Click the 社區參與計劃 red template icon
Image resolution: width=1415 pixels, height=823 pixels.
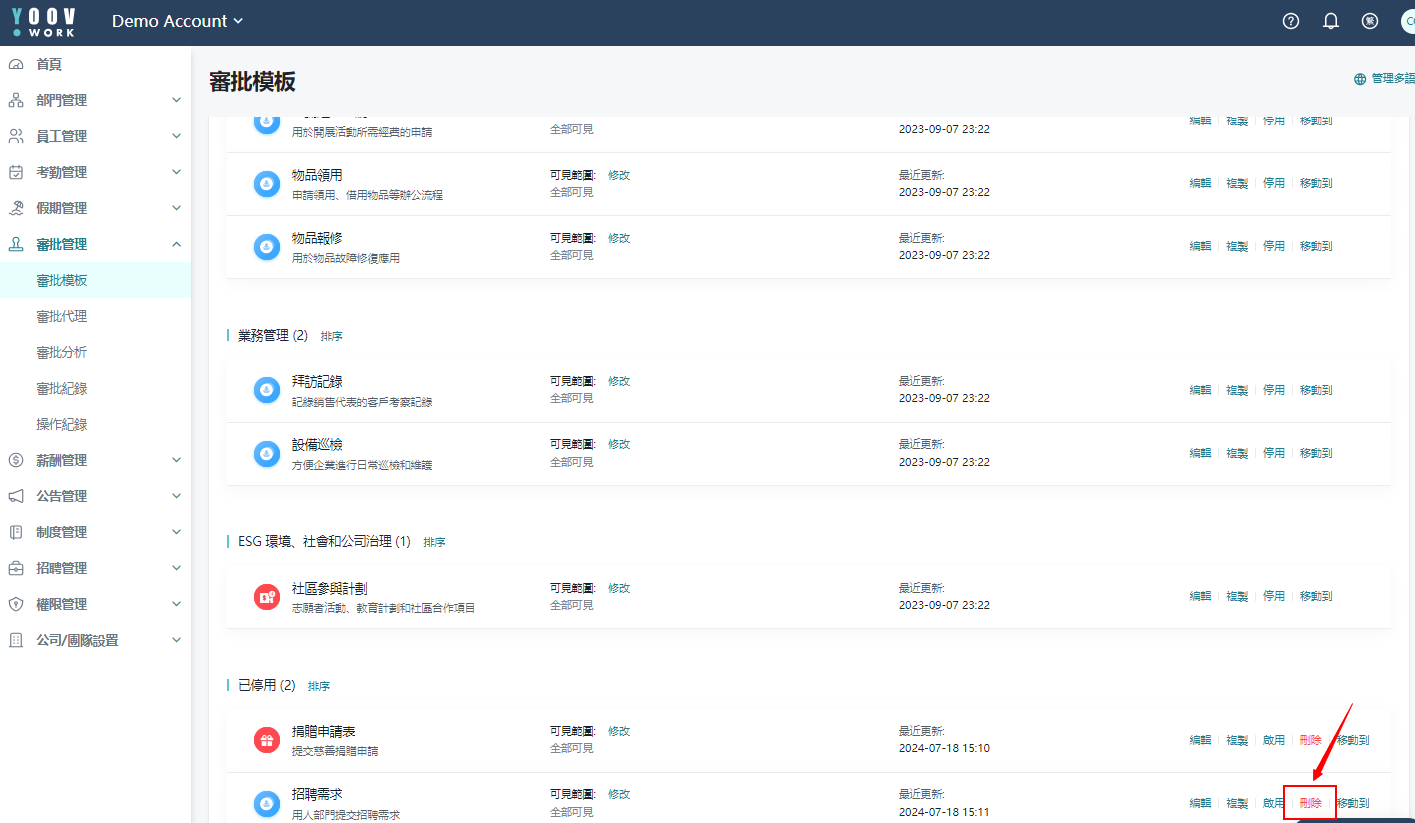pyautogui.click(x=266, y=596)
